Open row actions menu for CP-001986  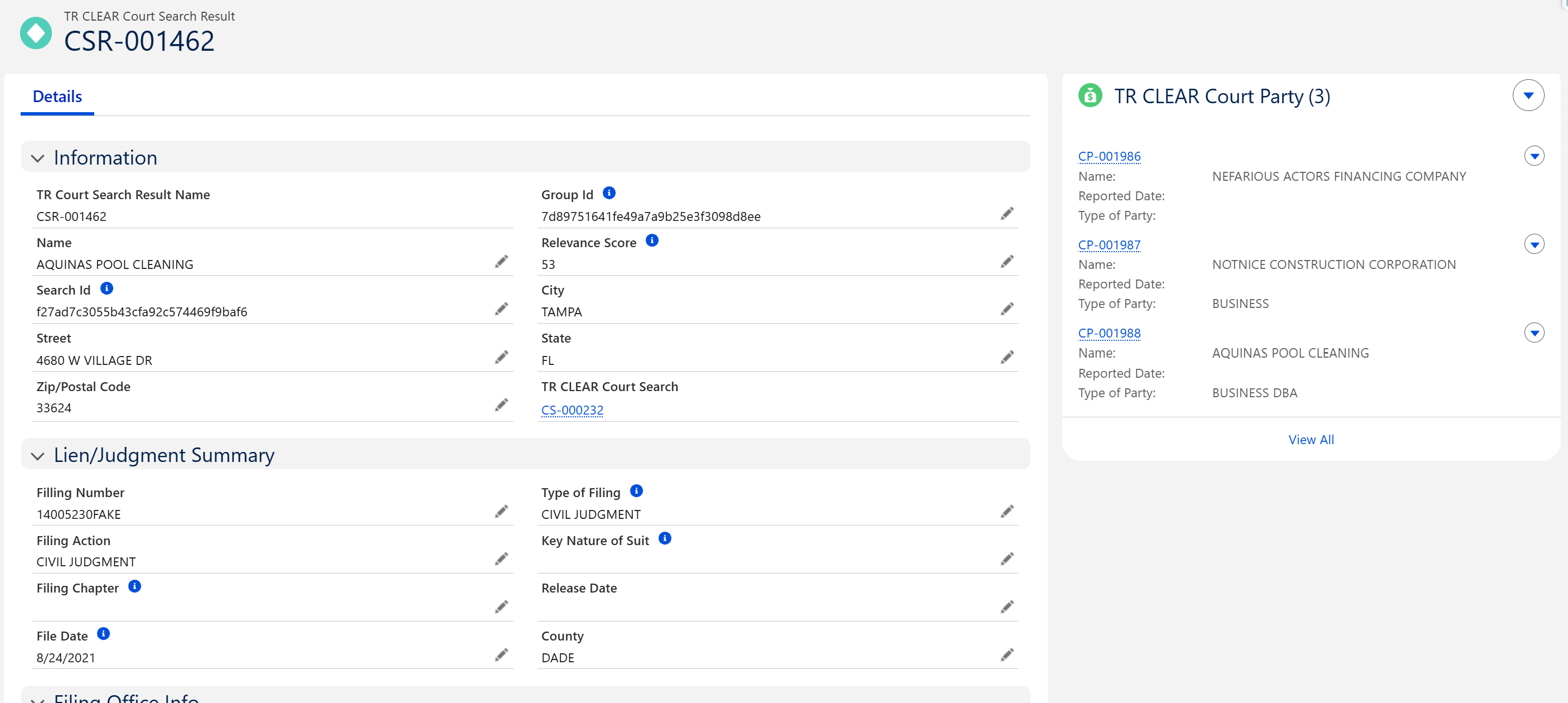coord(1534,156)
